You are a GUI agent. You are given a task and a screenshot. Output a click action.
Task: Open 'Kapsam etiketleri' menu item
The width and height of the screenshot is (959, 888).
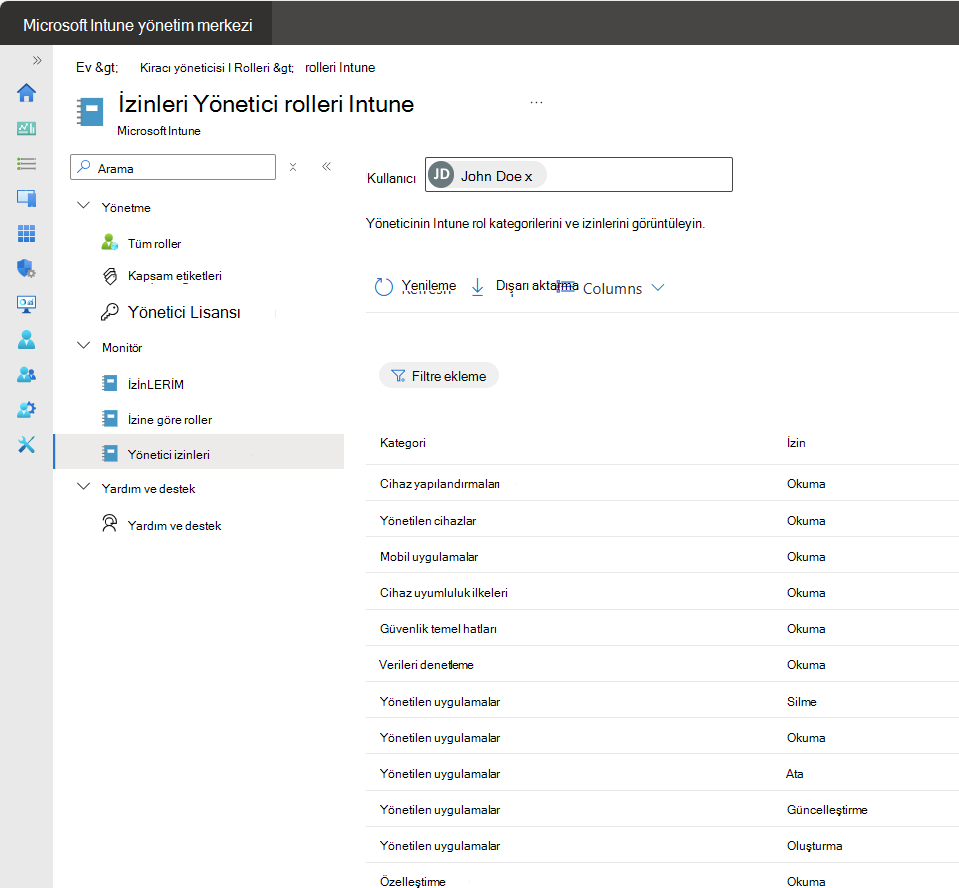[174, 276]
